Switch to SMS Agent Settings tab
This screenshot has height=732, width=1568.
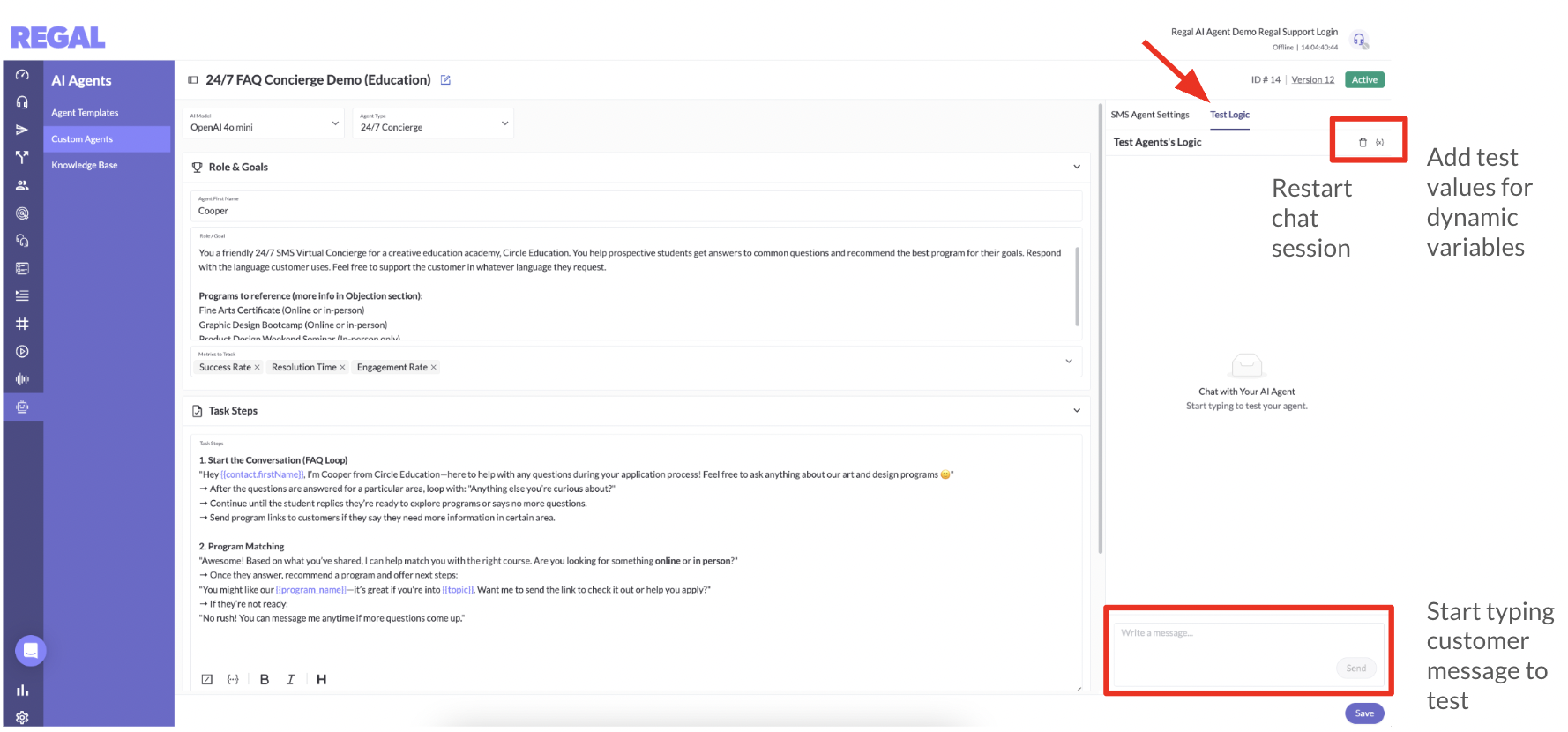point(1150,115)
